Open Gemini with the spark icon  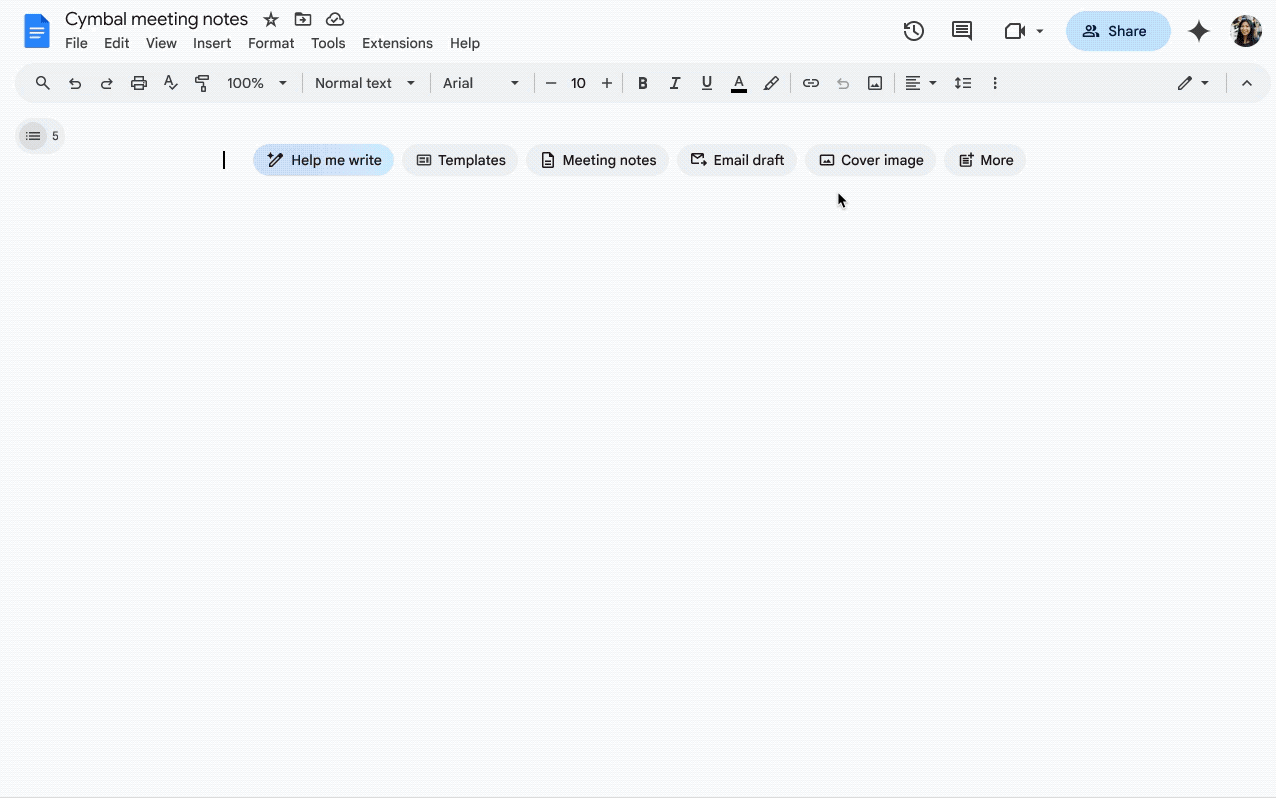1198,31
